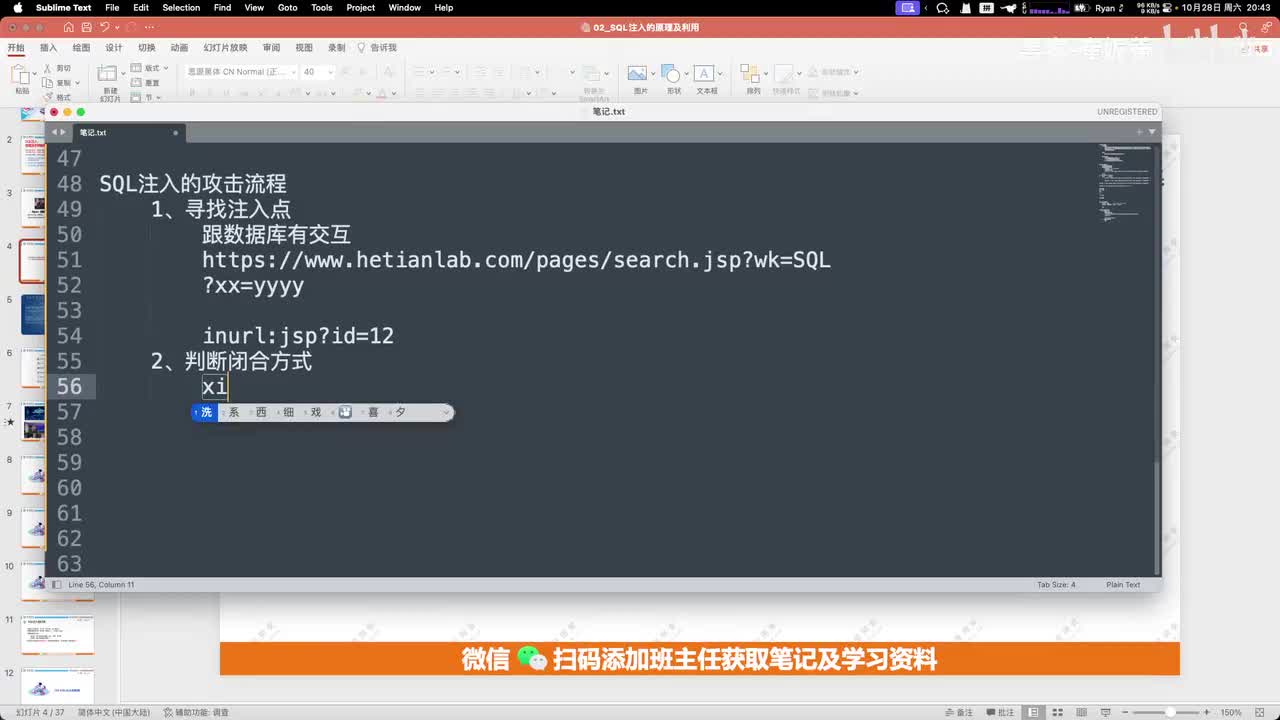This screenshot has width=1280, height=720.
Task: Click the Cut scissors icon
Action: coord(48,69)
